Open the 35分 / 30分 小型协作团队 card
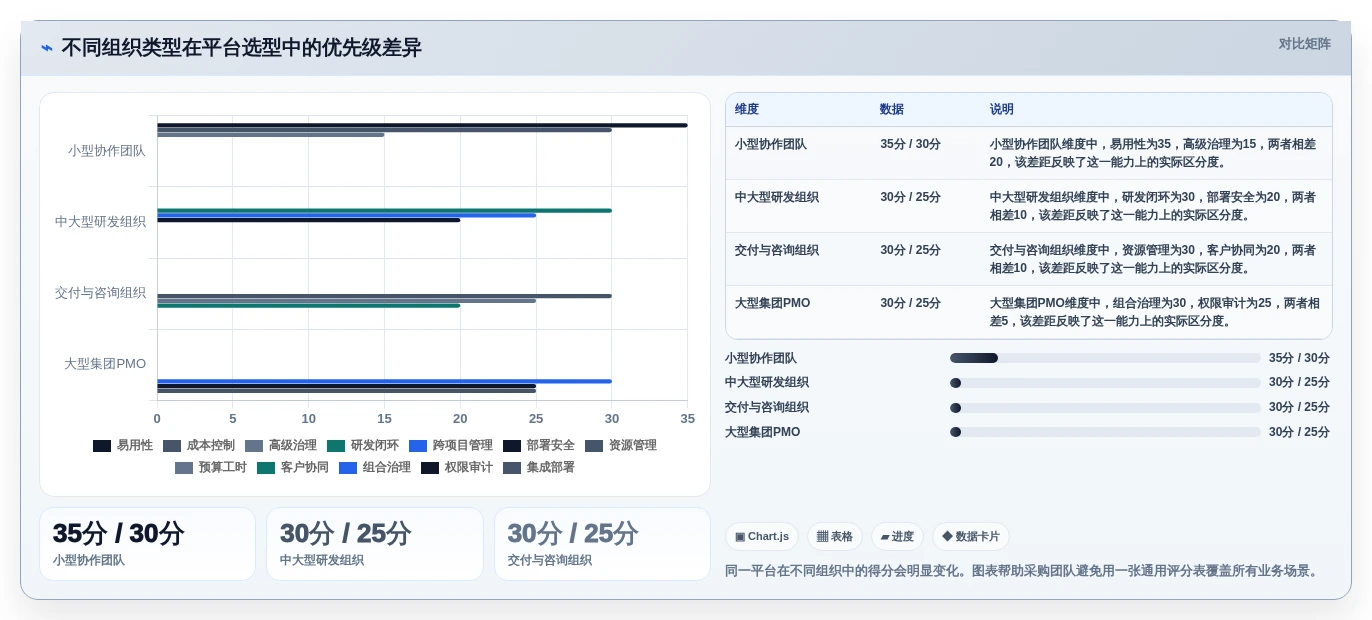This screenshot has height=620, width=1372. click(x=148, y=544)
